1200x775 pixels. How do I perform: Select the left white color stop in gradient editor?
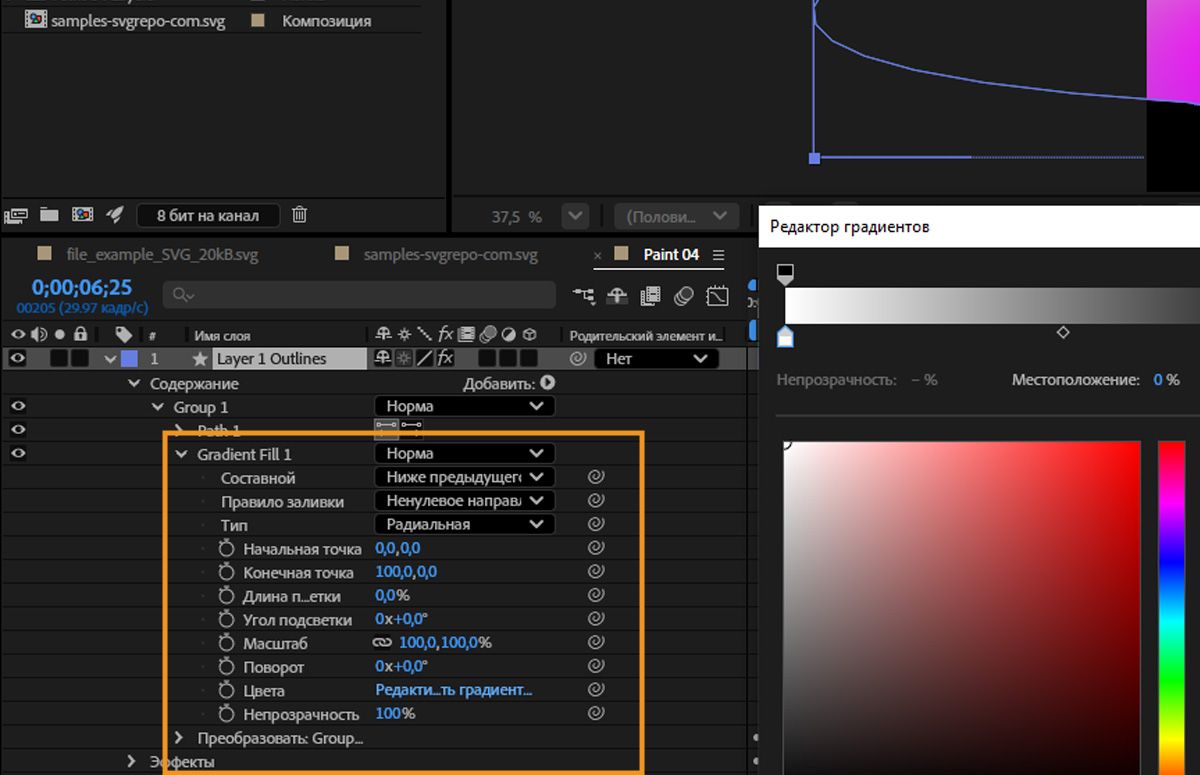tap(785, 337)
